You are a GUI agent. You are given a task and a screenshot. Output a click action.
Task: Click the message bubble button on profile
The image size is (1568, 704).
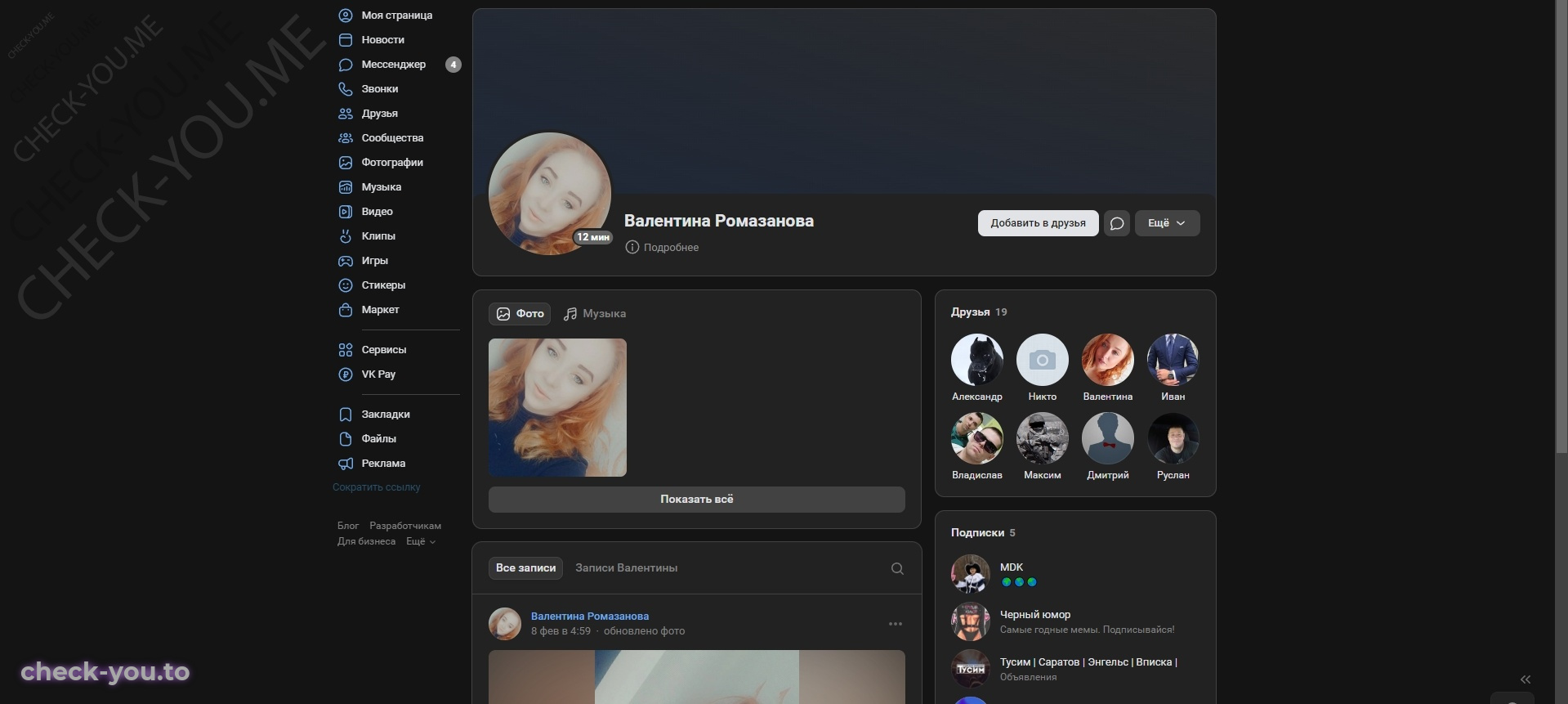pos(1117,223)
